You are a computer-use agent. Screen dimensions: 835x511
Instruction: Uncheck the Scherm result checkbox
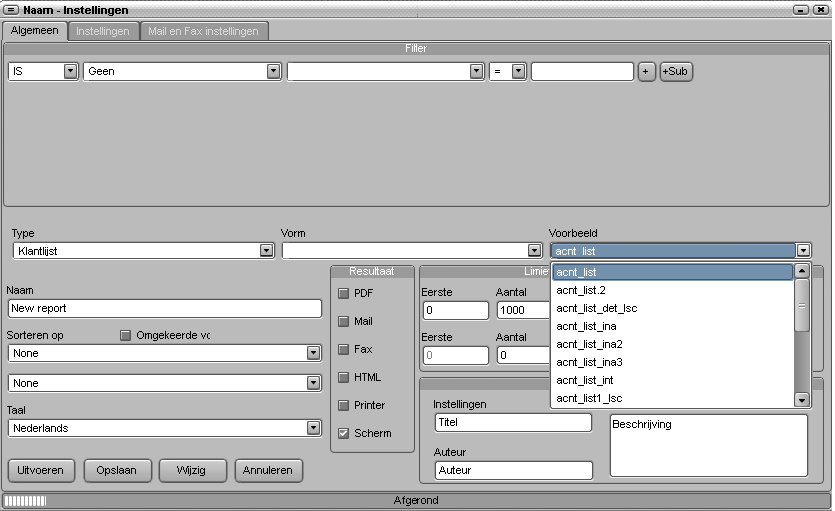pos(344,433)
